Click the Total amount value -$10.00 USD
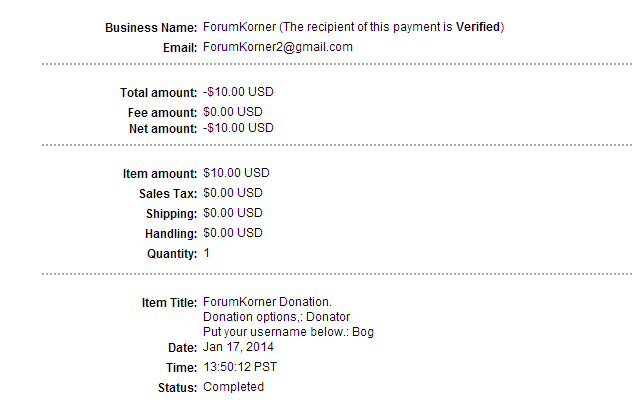634x405 pixels. [x=238, y=93]
